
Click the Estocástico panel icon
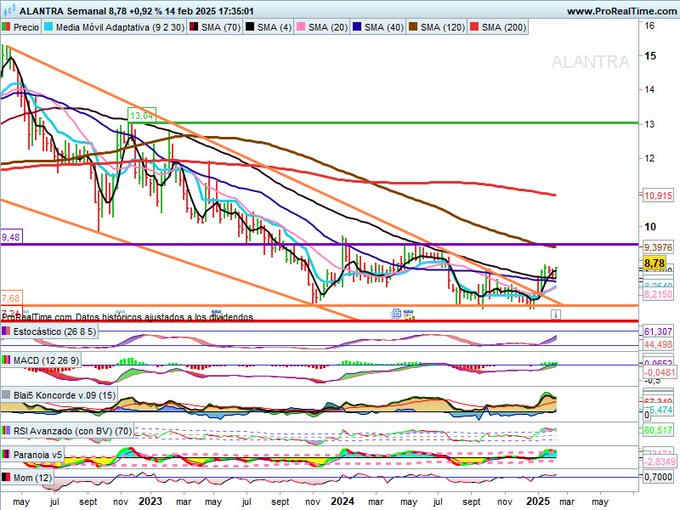tap(6, 332)
